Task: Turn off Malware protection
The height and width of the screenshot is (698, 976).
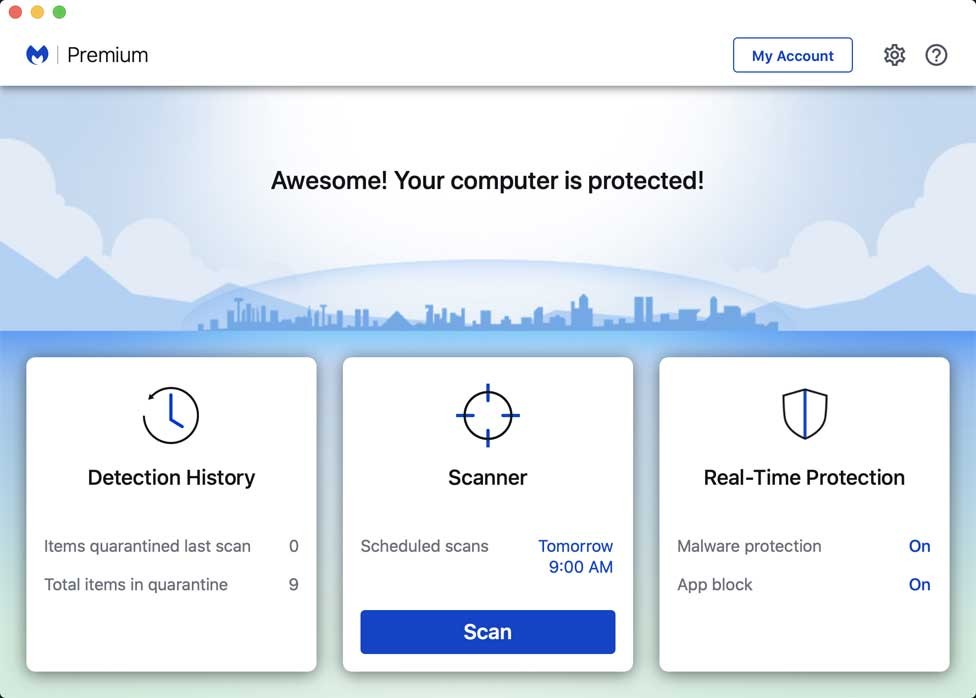Action: [x=919, y=546]
